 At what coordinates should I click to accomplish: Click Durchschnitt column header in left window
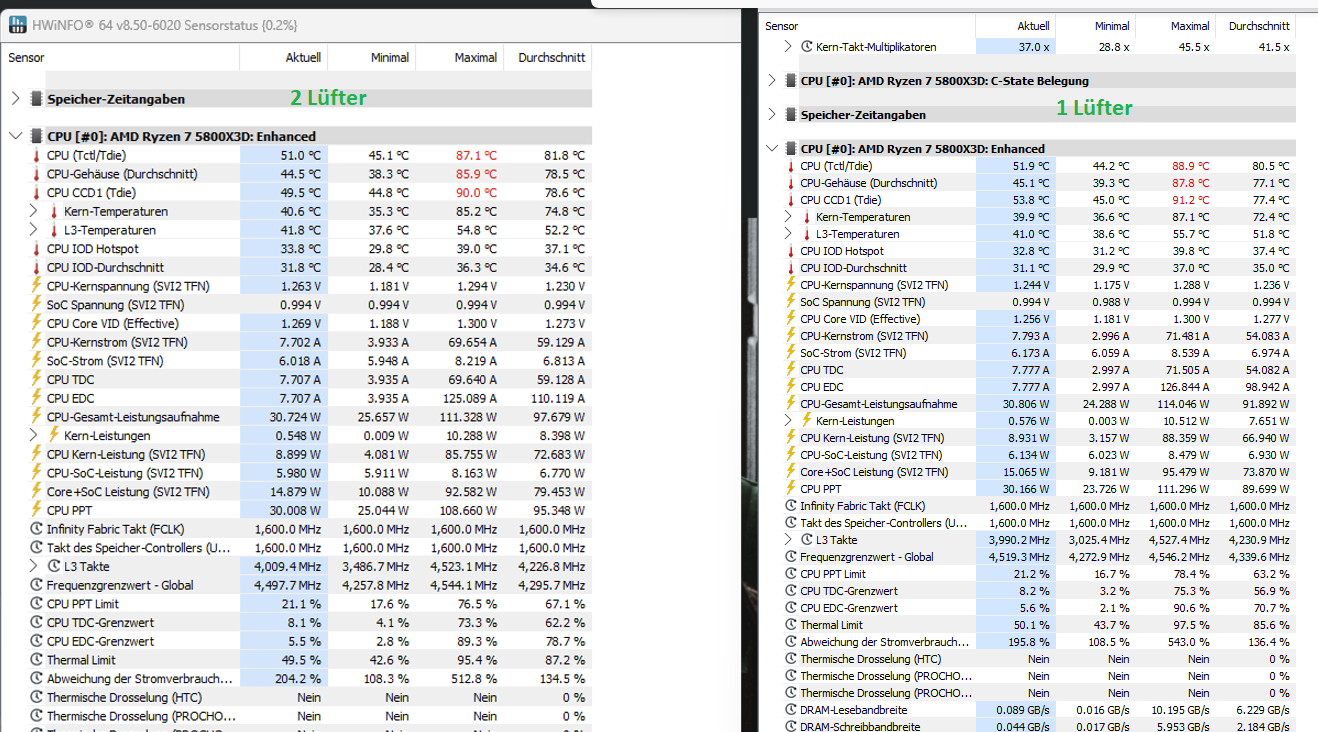(x=552, y=58)
